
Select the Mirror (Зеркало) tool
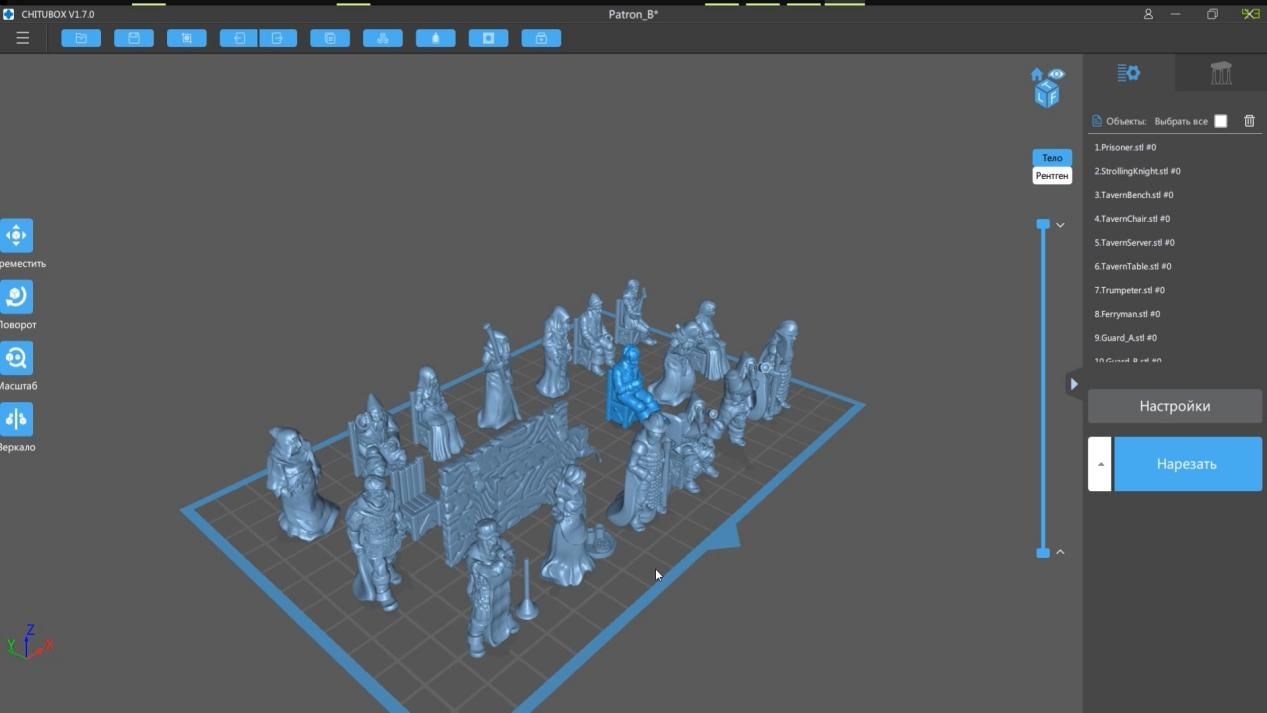point(16,420)
